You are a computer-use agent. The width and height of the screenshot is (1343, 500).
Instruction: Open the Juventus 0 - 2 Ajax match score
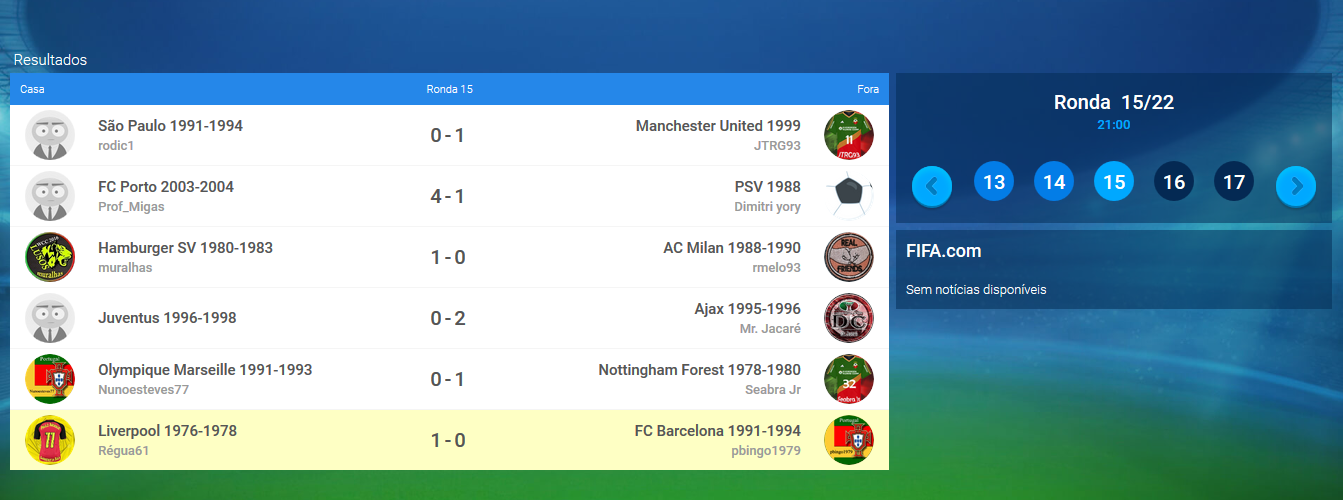447,318
